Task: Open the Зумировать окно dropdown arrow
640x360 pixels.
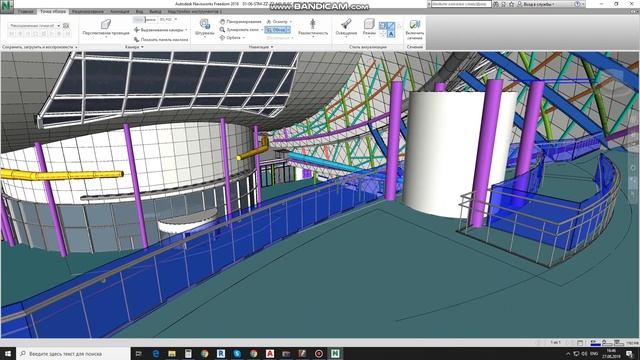Action: (x=262, y=30)
